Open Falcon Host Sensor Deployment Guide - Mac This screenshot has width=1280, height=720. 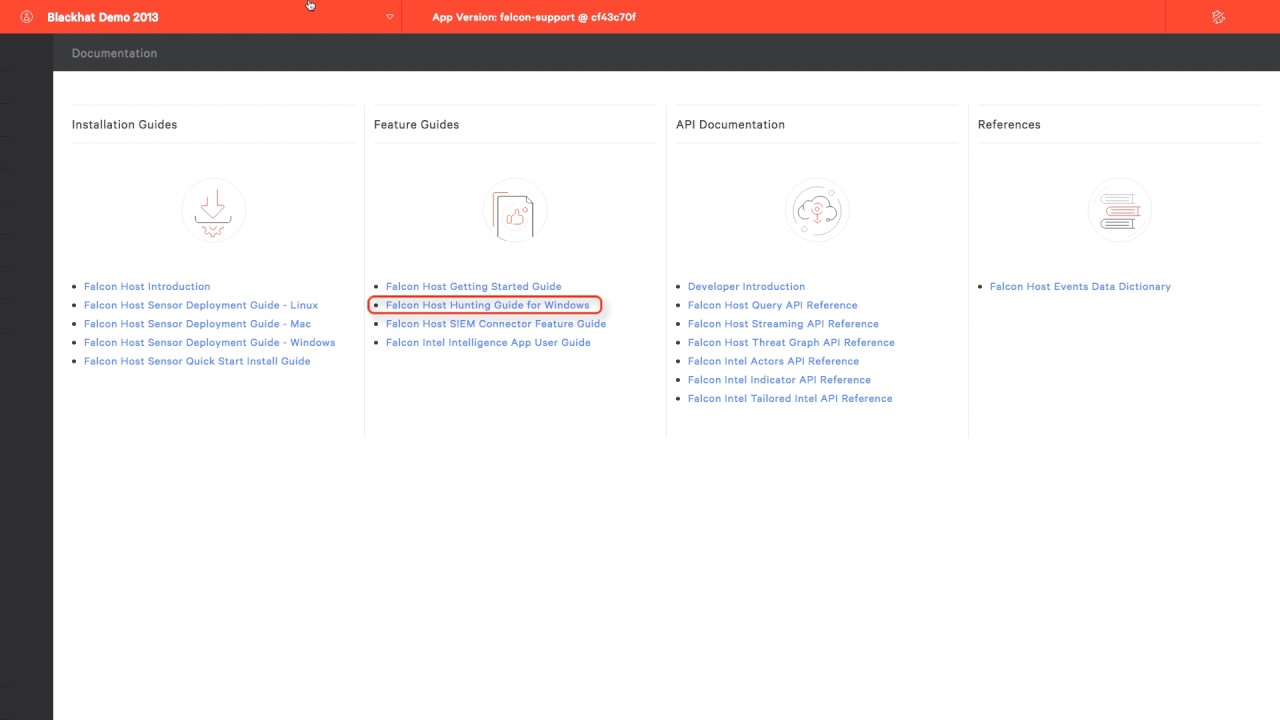click(197, 324)
